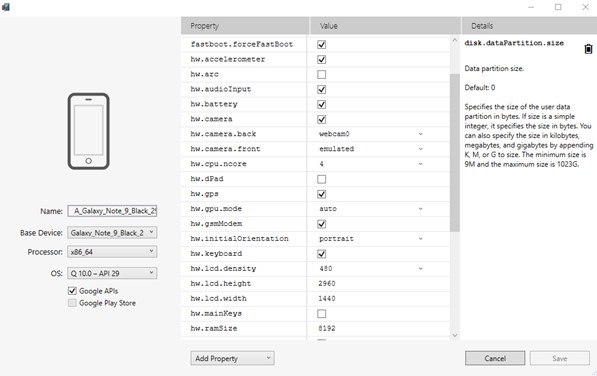Click the scrollbar up arrow
Screen dimensions: 597x376
(455, 40)
